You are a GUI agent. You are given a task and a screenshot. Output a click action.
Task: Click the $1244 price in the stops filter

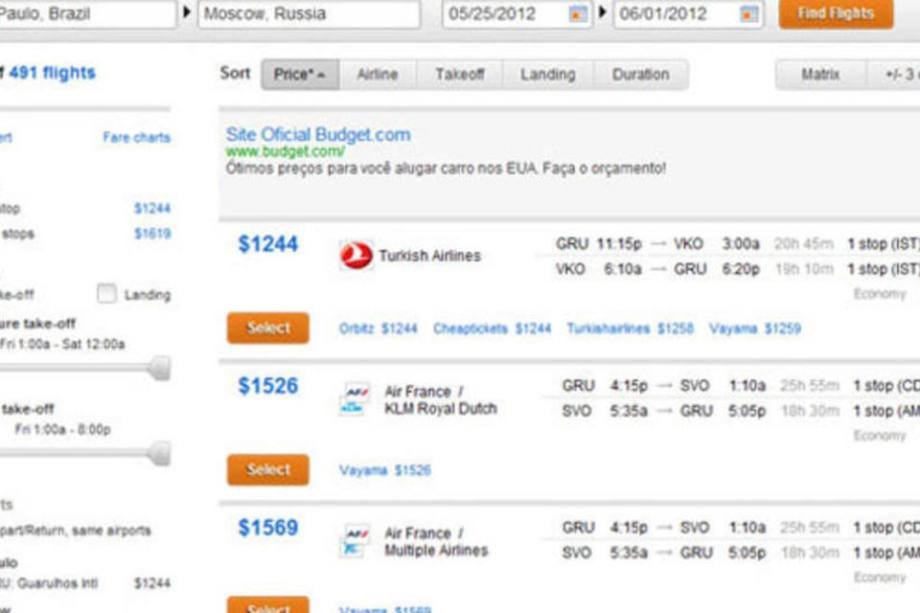(152, 208)
